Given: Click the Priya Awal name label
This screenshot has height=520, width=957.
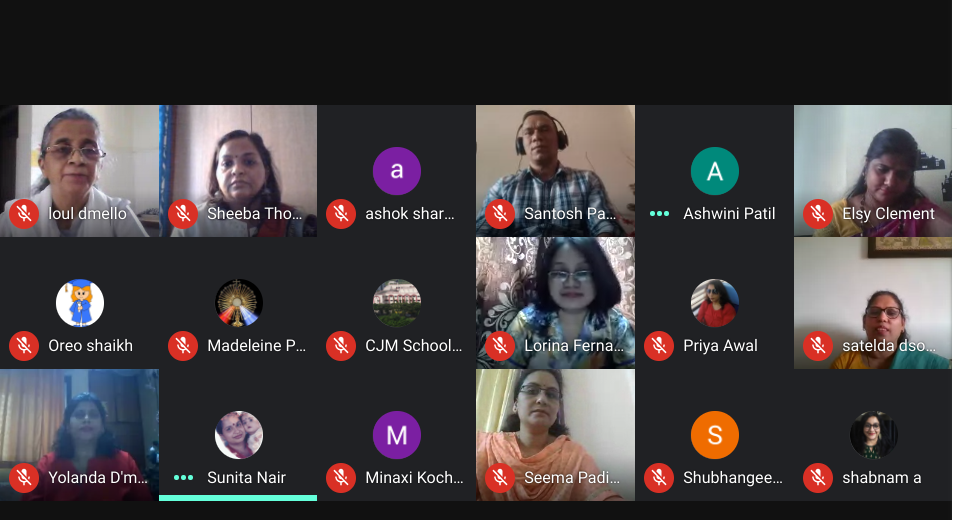Looking at the screenshot, I should click(720, 345).
